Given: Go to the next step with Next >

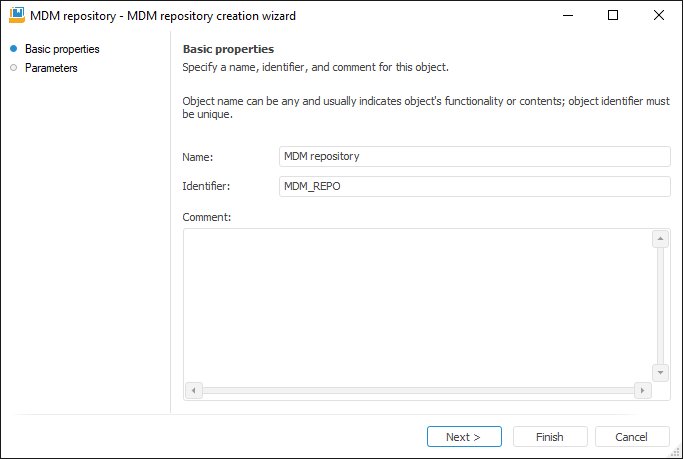Looking at the screenshot, I should coord(463,437).
